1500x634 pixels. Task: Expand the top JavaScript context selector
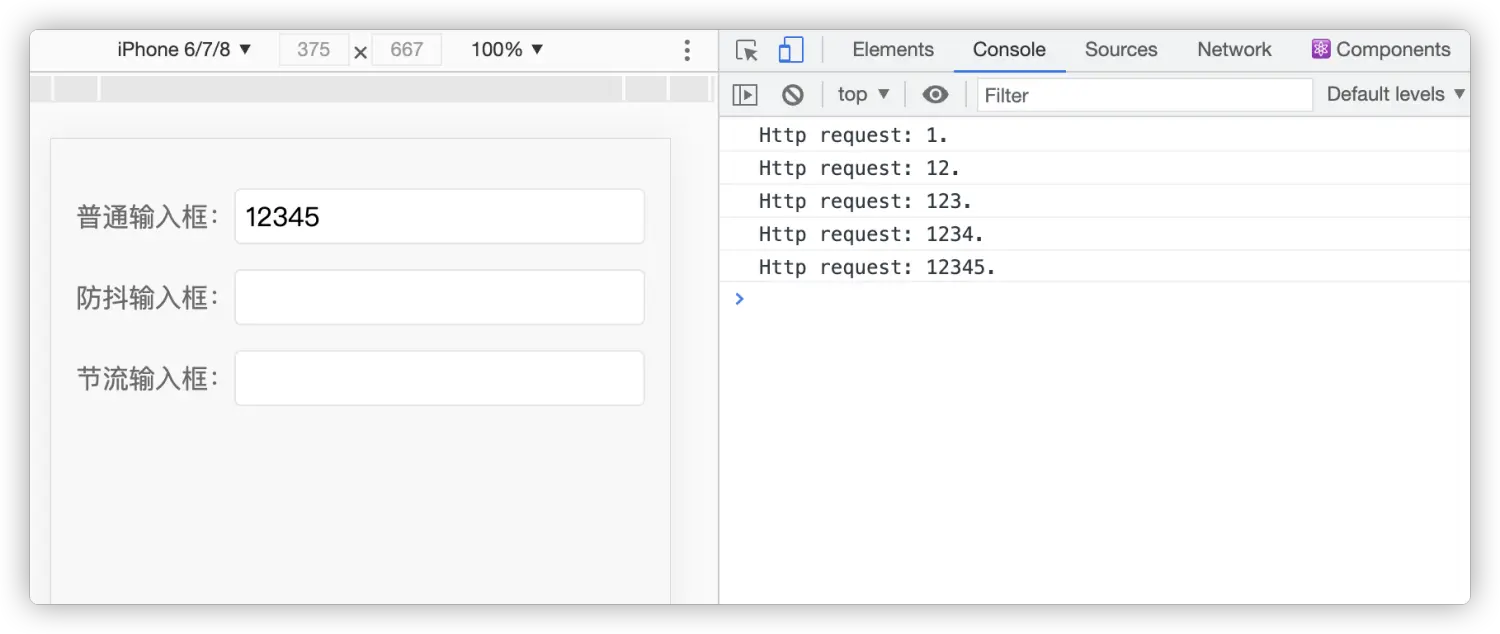(x=863, y=95)
